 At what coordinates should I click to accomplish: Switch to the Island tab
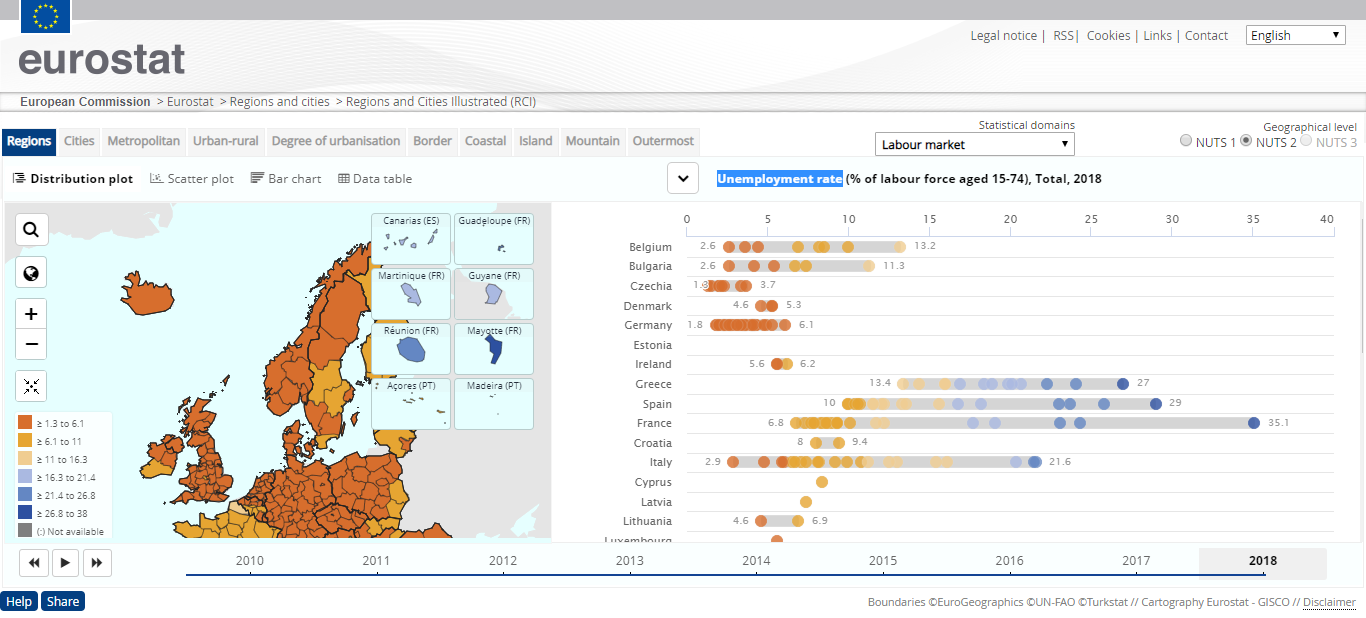[536, 141]
